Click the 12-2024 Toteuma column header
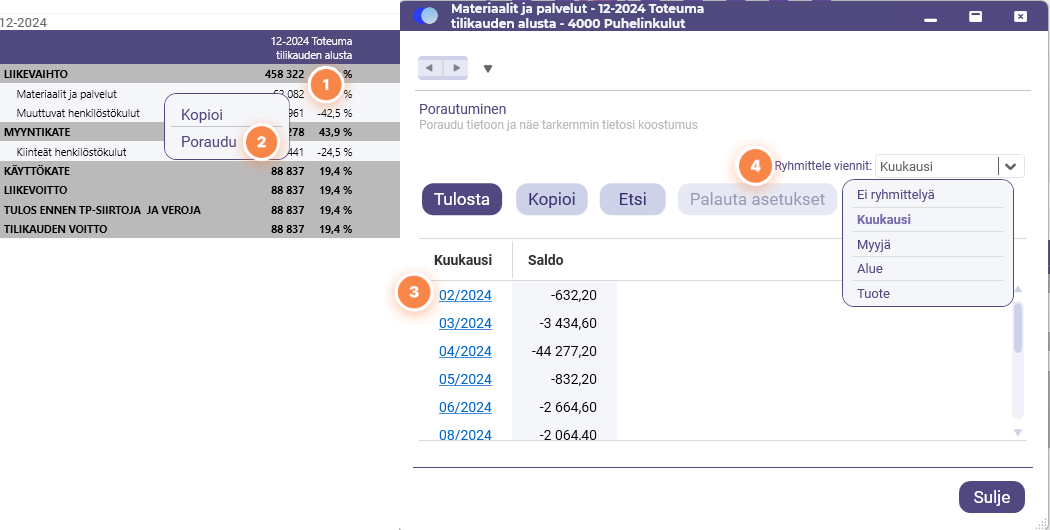This screenshot has height=530, width=1050. (311, 48)
